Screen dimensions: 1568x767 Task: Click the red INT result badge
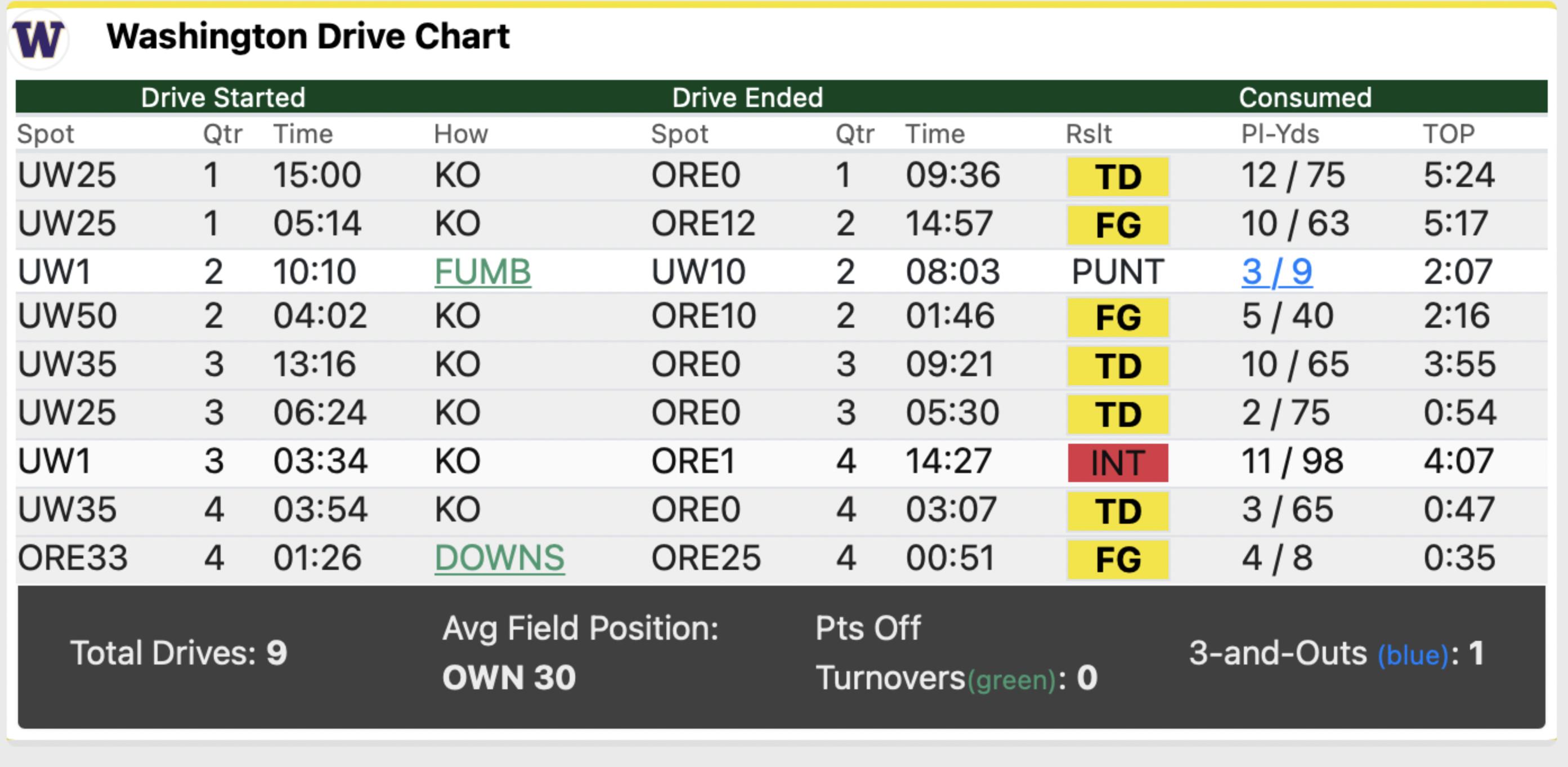coord(1118,463)
